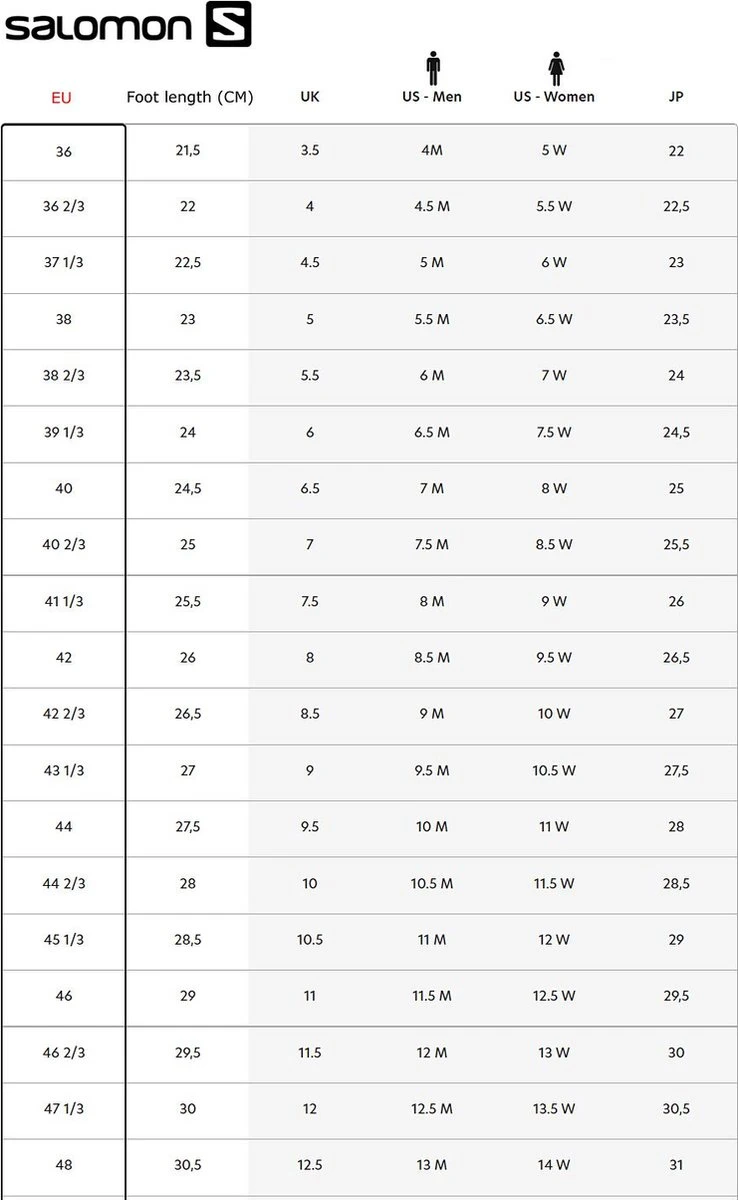This screenshot has height=1200, width=738.
Task: Select the Foot length (CM) header
Action: tap(189, 97)
